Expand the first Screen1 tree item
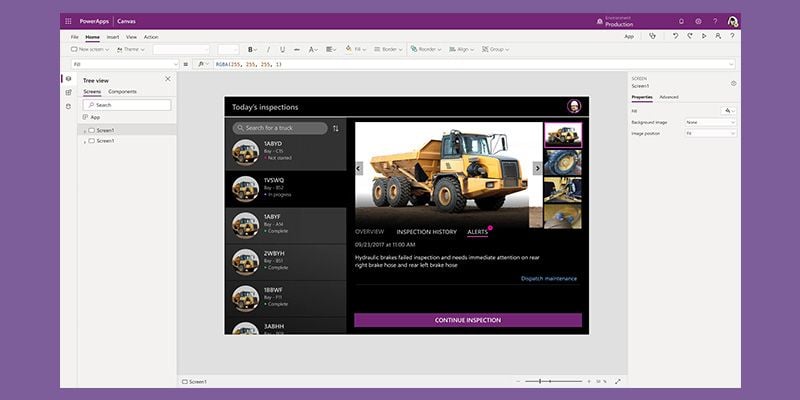 (85, 131)
